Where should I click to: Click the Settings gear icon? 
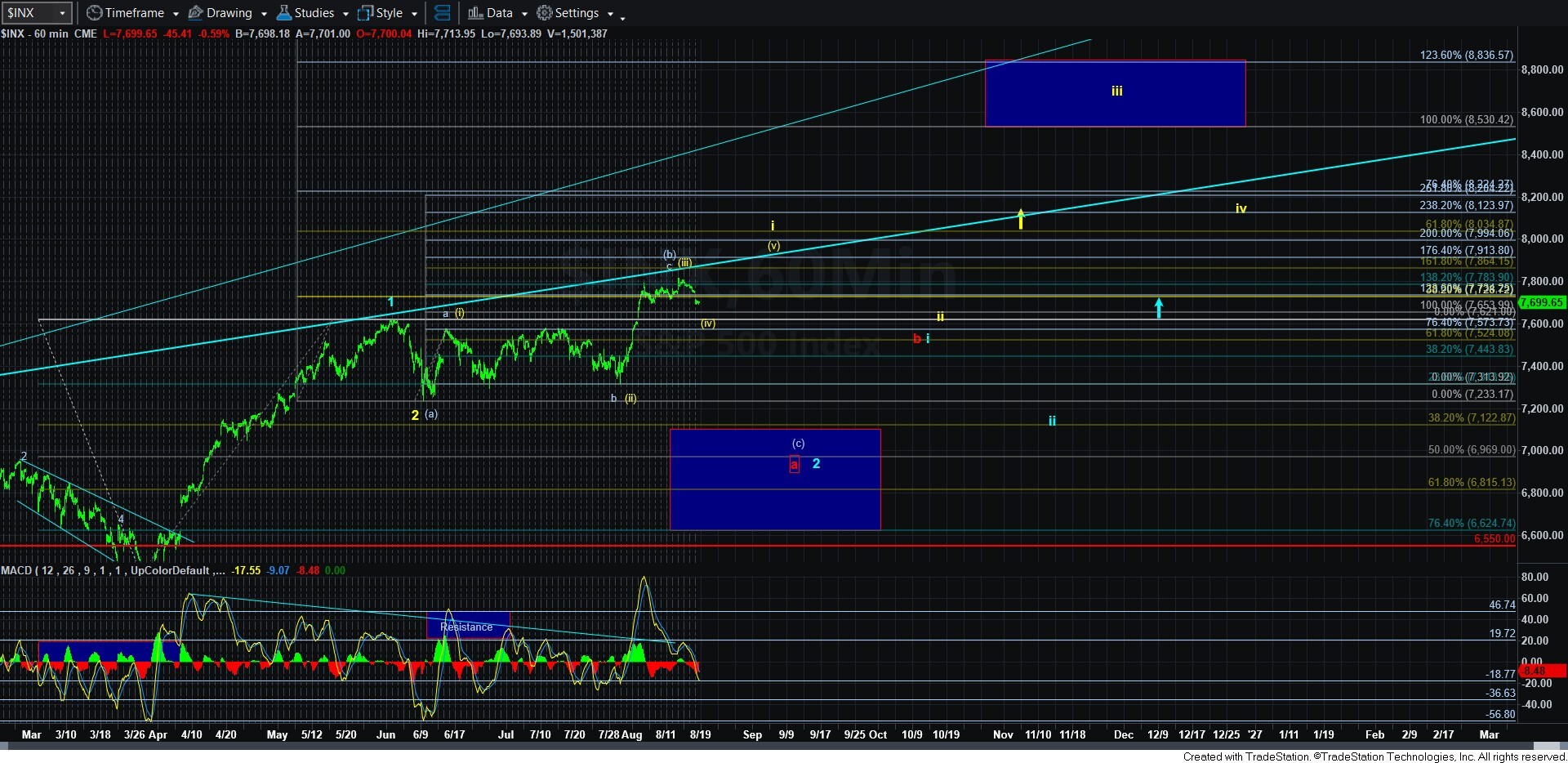point(544,13)
